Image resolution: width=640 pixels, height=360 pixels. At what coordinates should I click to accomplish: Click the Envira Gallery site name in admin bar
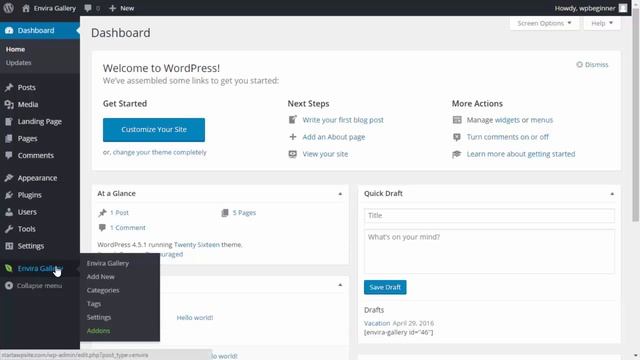[x=55, y=8]
